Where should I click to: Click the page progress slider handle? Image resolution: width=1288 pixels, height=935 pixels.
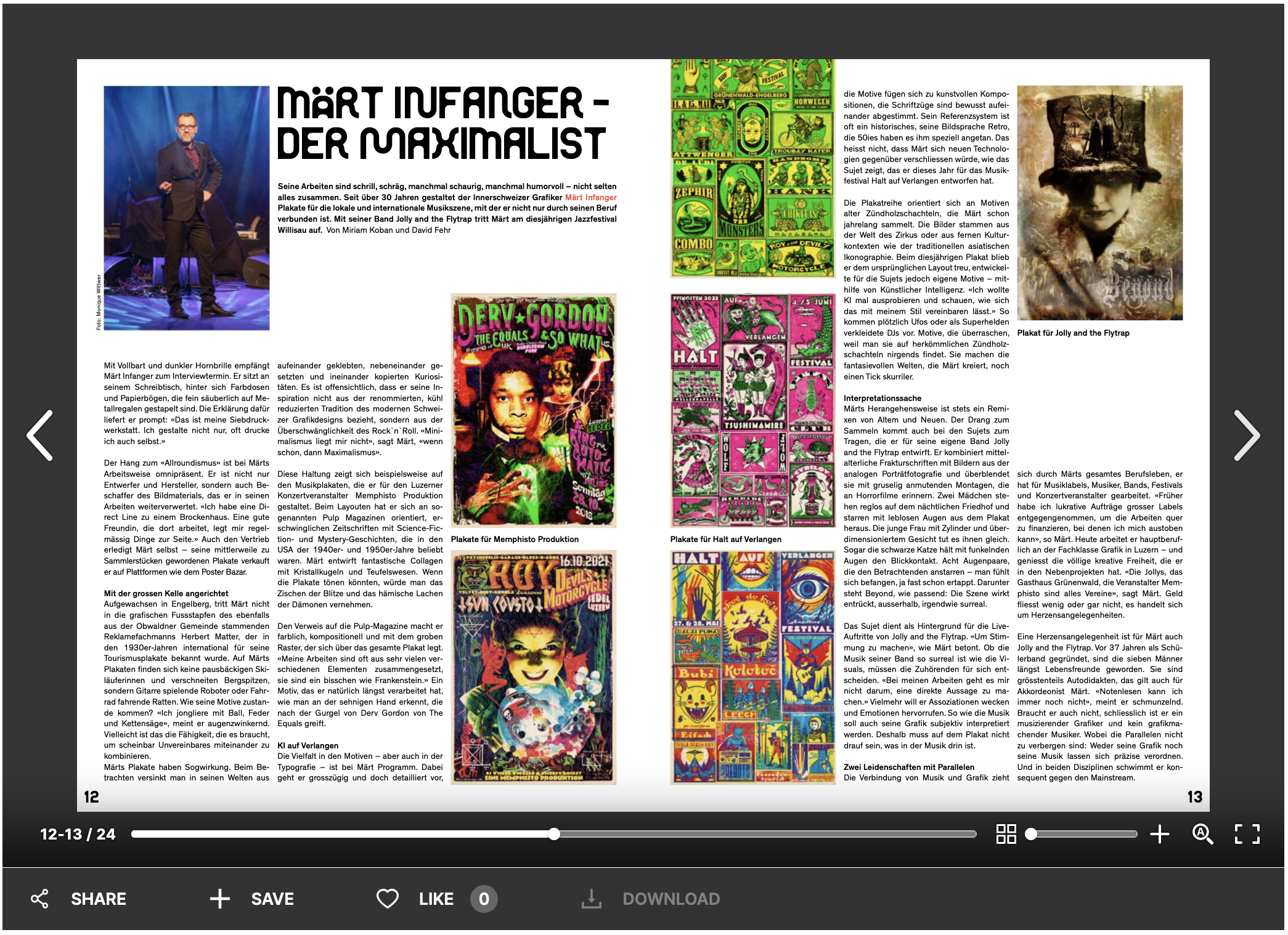[554, 834]
